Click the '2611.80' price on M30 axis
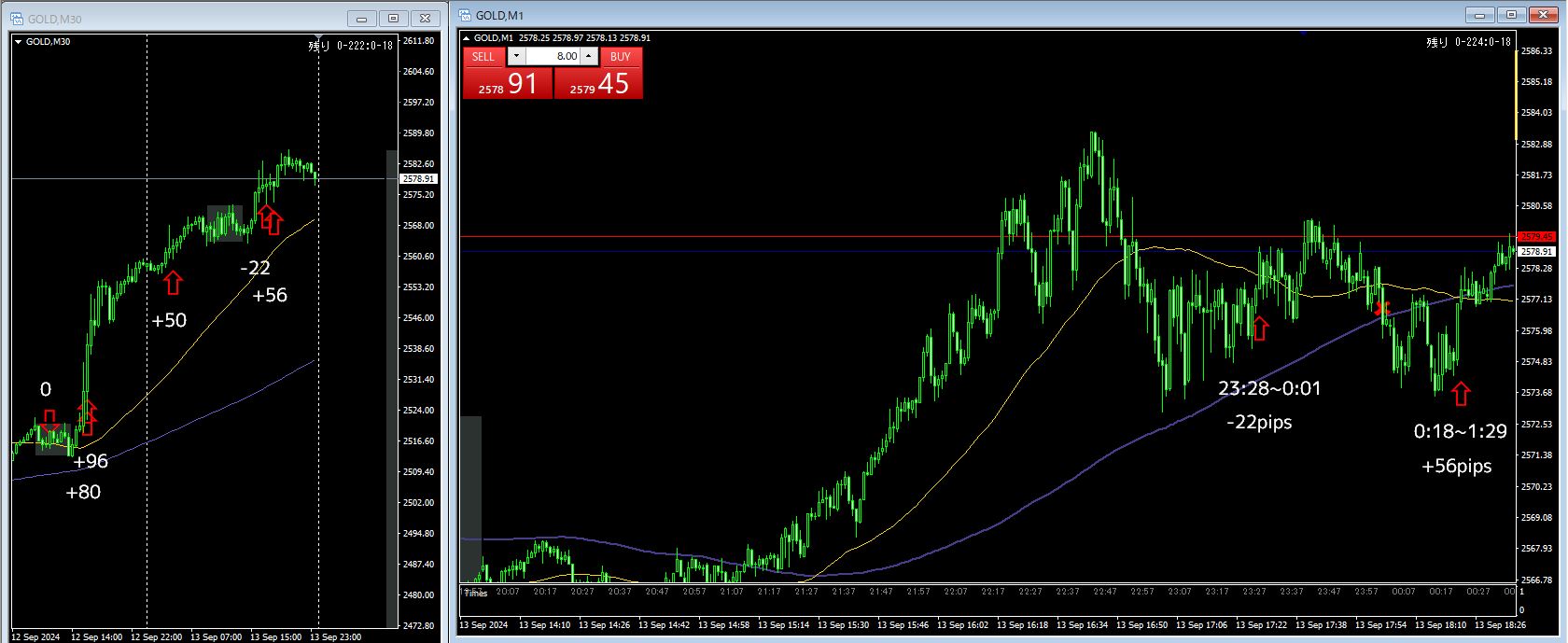1568x643 pixels. (x=420, y=41)
